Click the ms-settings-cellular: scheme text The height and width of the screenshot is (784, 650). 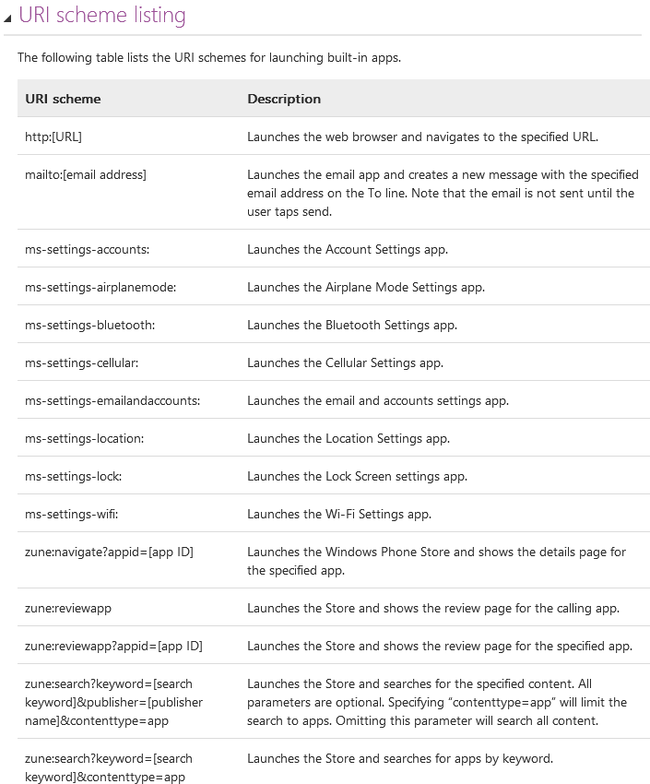click(x=82, y=363)
